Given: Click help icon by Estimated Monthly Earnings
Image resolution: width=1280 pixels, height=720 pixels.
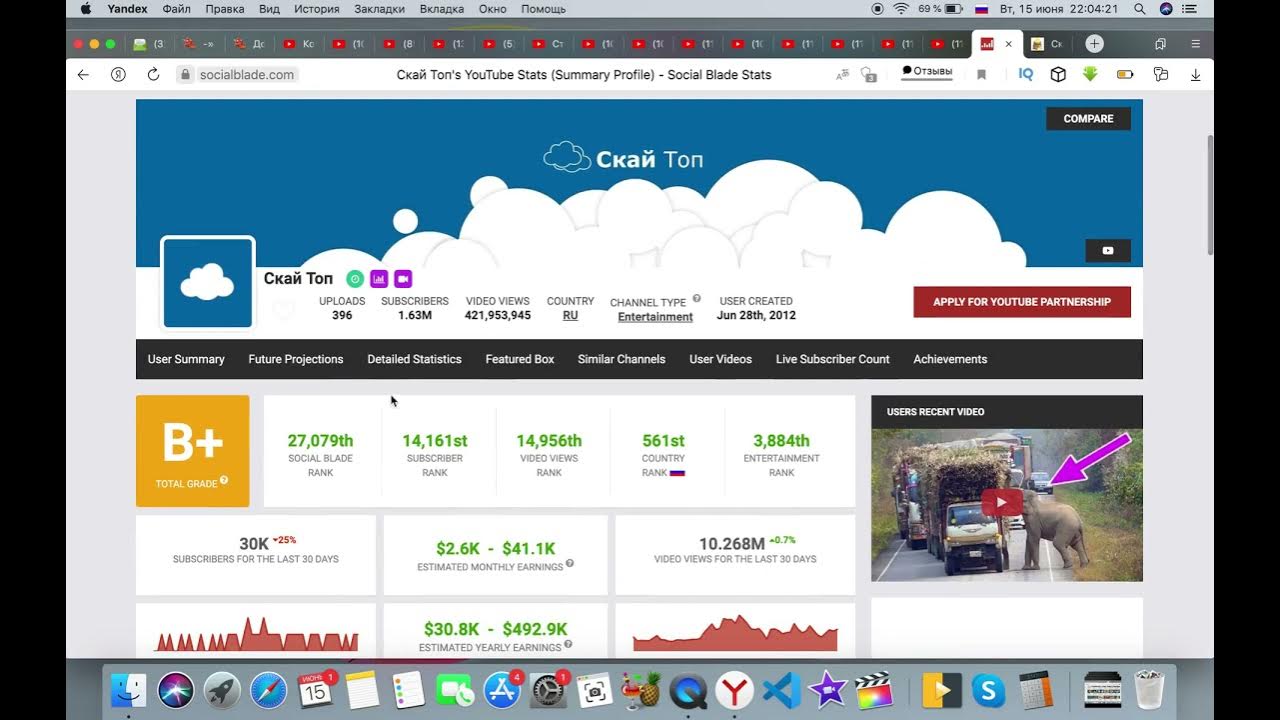Looking at the screenshot, I should 570,563.
